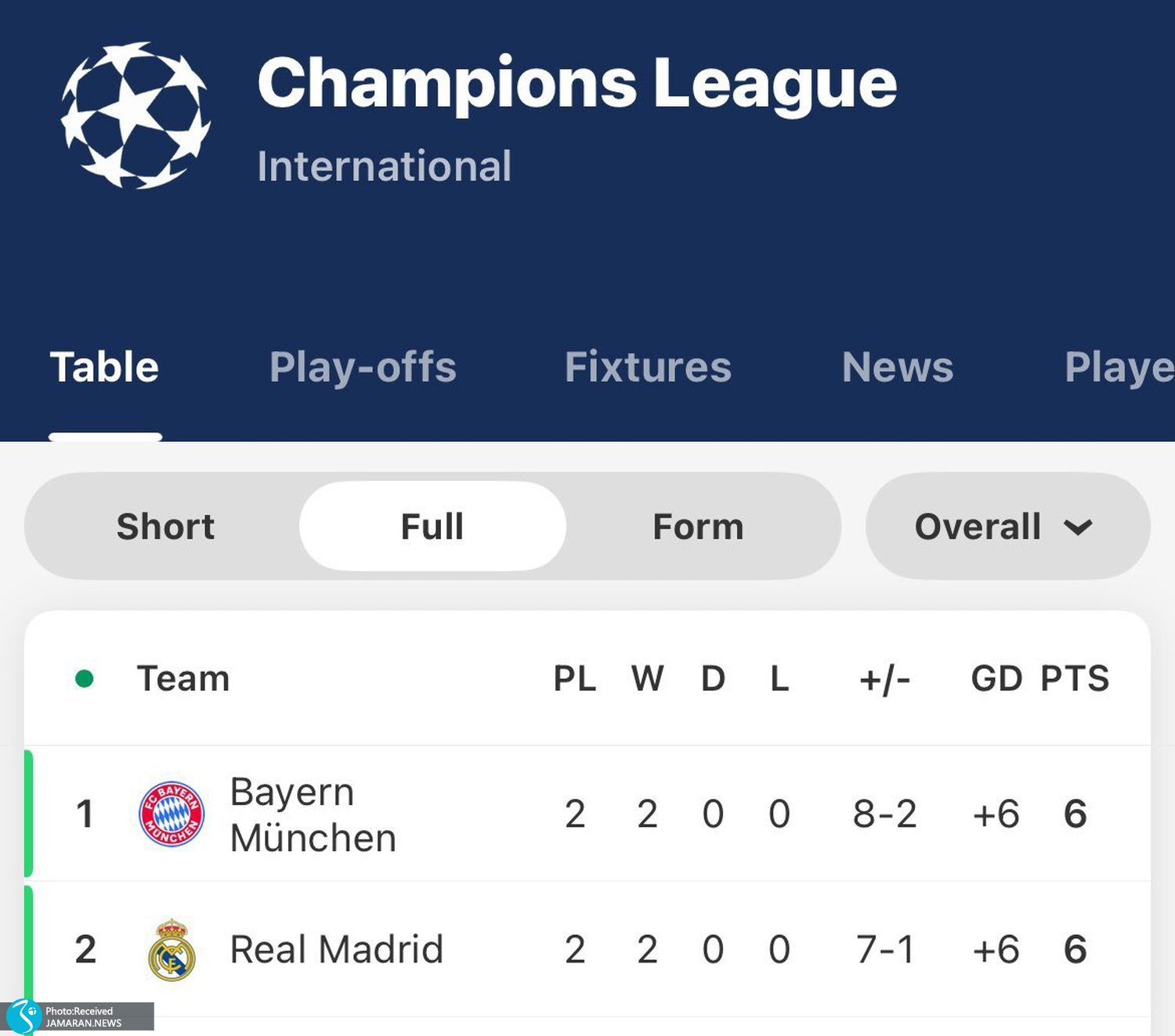Open the Bayern München team name link
Screen dimensions: 1175x1036
tap(313, 814)
